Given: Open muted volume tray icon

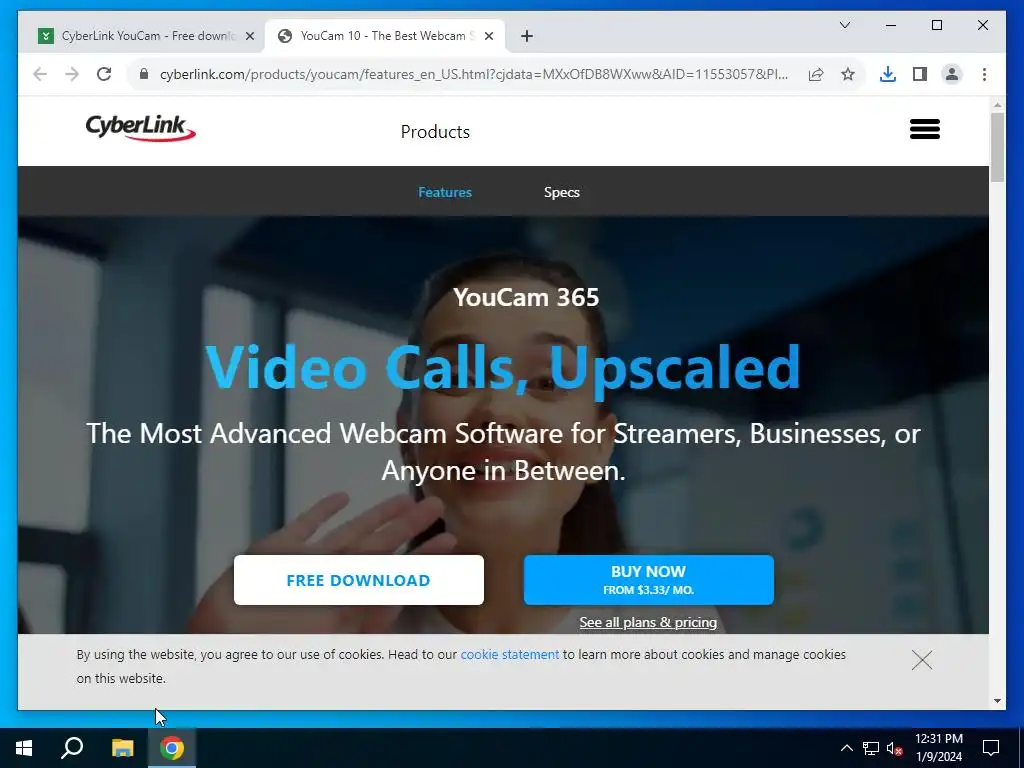Looking at the screenshot, I should pyautogui.click(x=895, y=748).
